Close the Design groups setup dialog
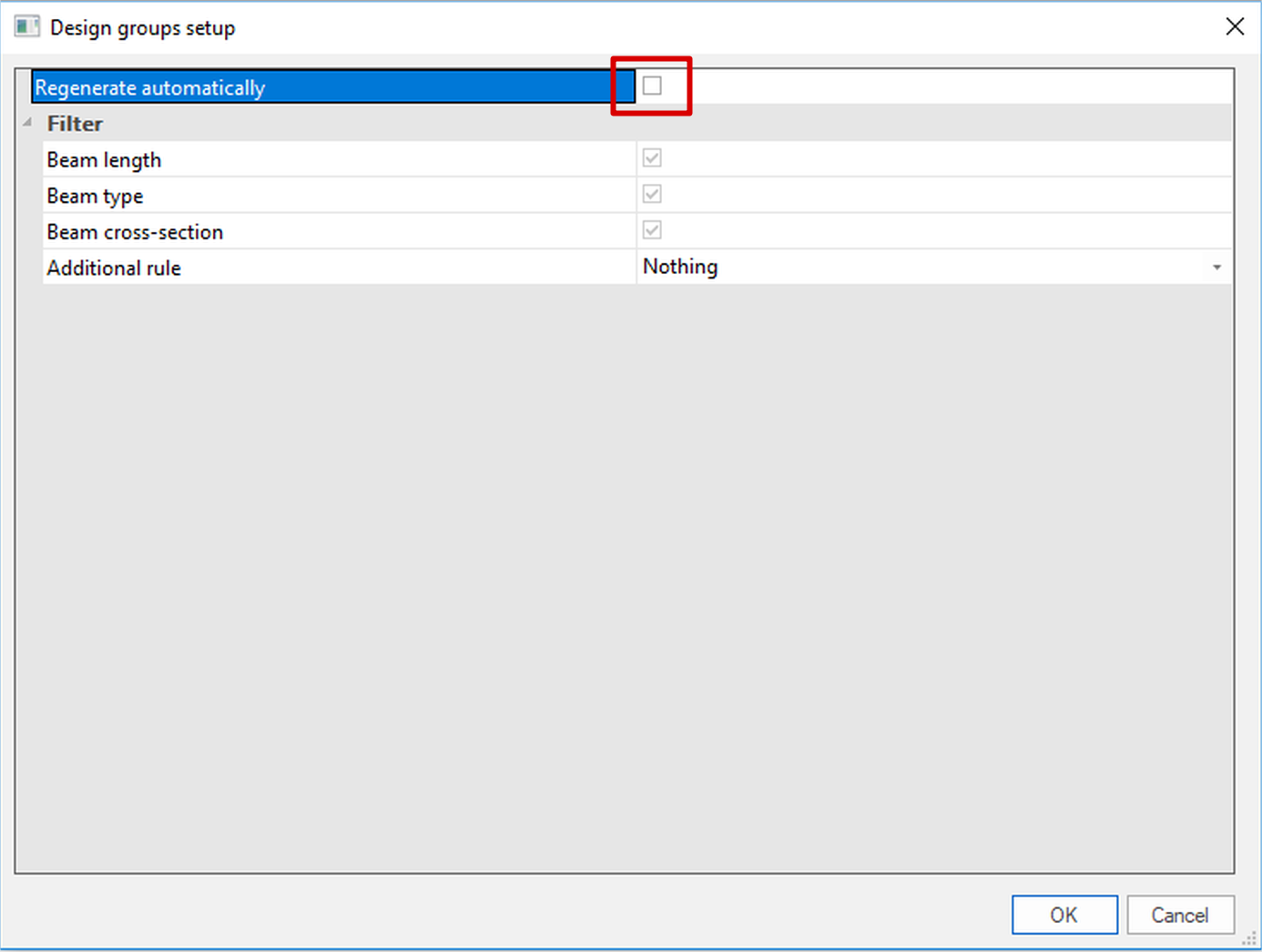Viewport: 1262px width, 952px height. 1234,27
